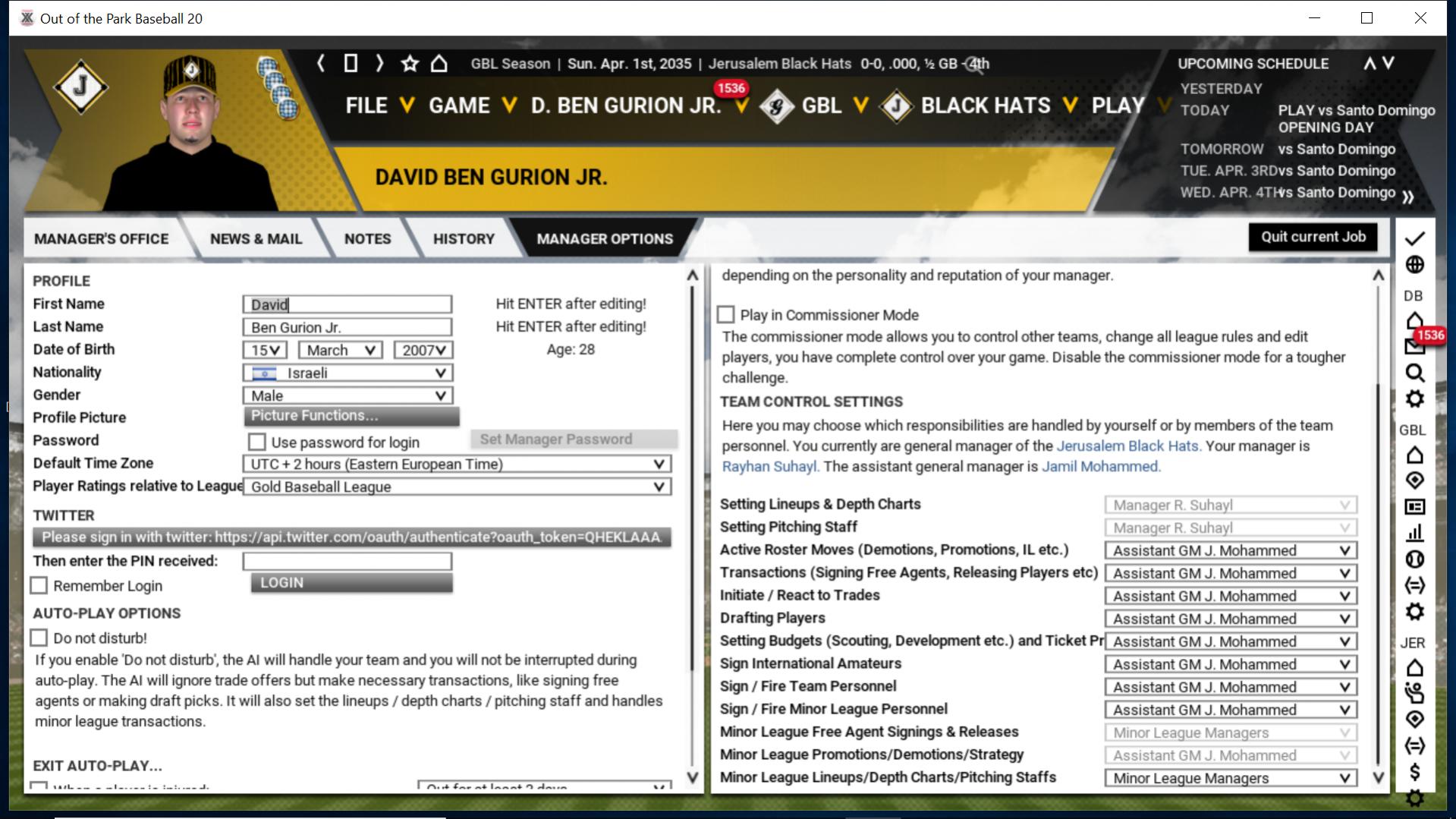Open the JER finances dollar icon
The image size is (1456, 819).
tap(1414, 772)
